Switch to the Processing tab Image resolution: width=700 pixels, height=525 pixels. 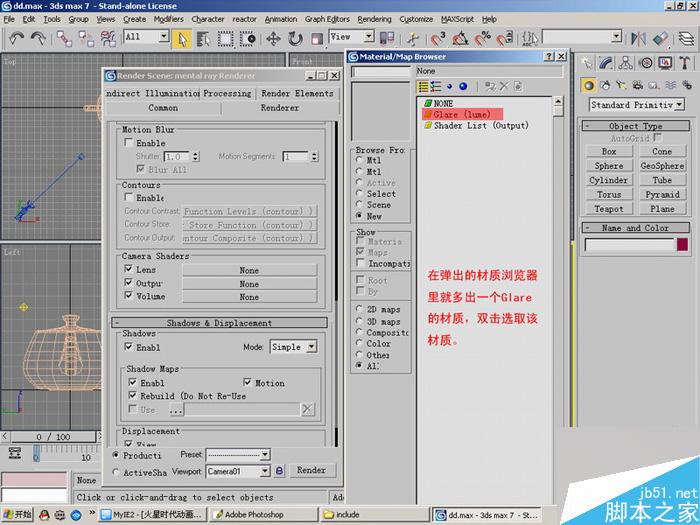(x=227, y=93)
